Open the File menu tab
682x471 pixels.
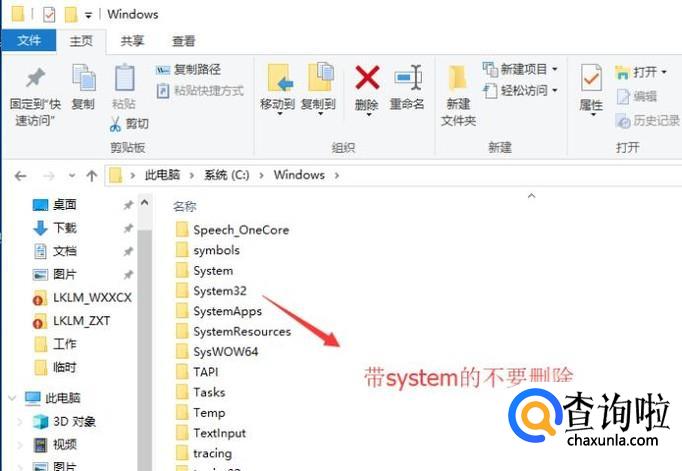coord(29,41)
